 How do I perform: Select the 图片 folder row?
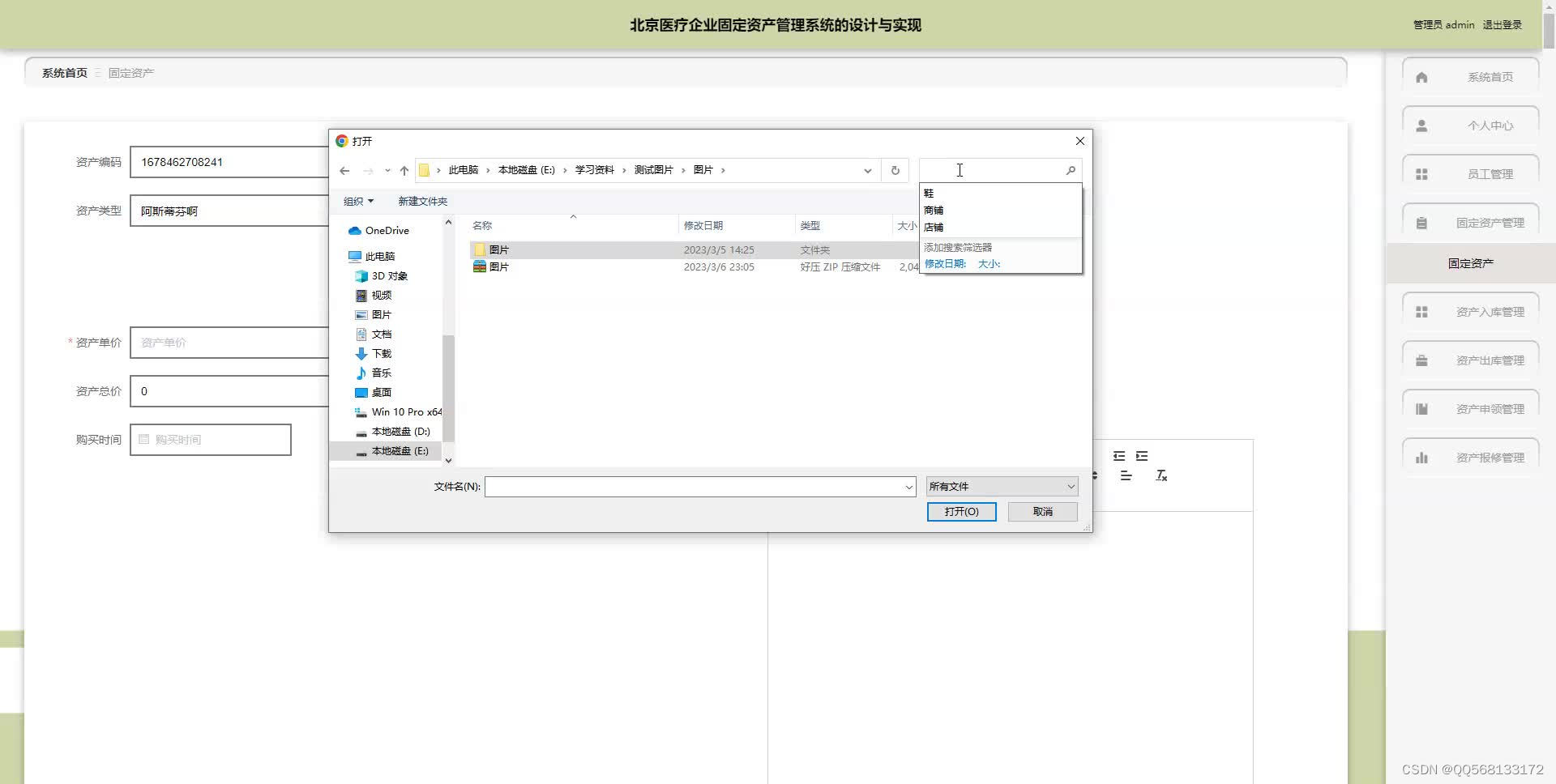(x=693, y=250)
